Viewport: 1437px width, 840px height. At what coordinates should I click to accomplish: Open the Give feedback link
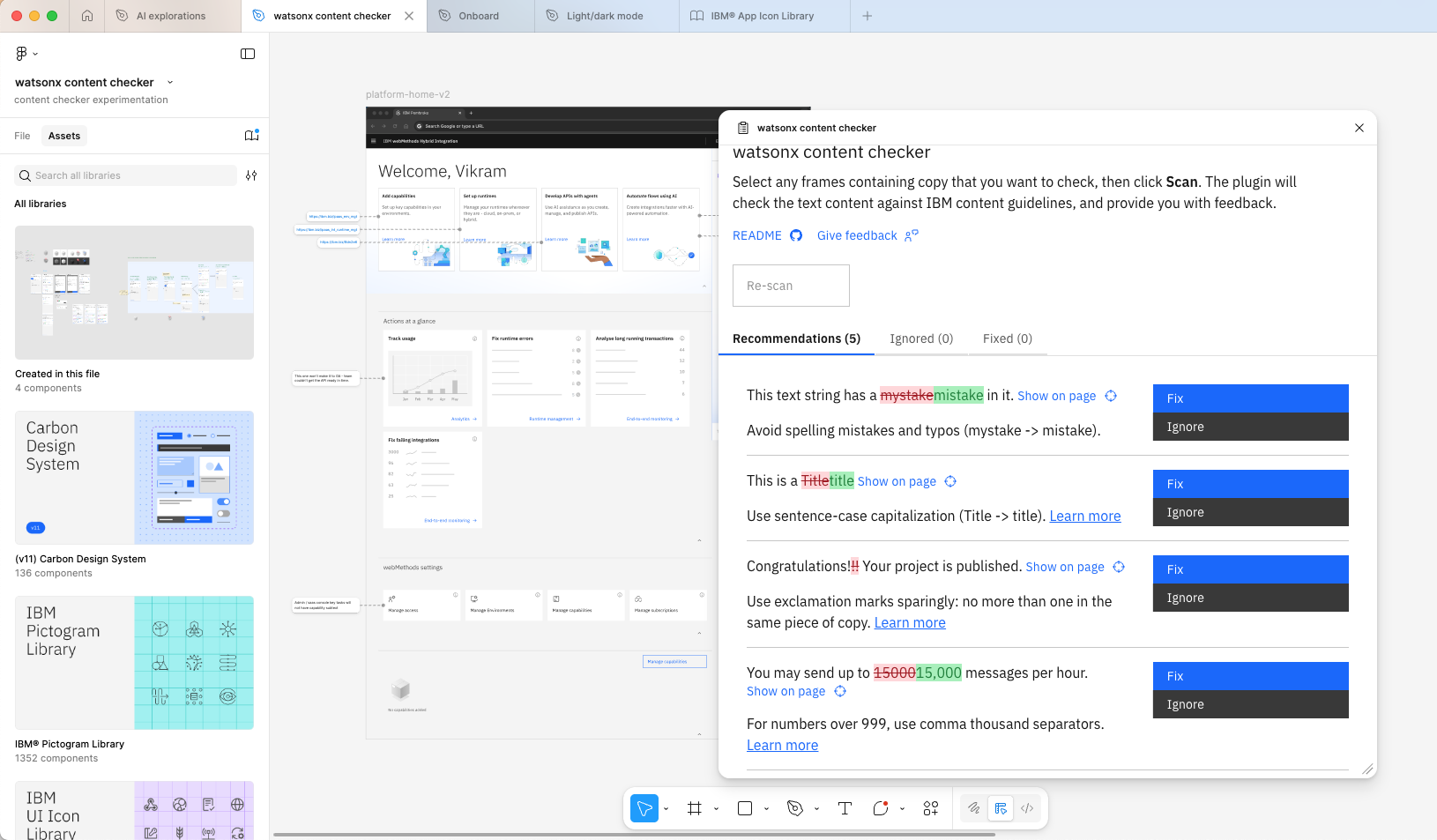tap(857, 235)
